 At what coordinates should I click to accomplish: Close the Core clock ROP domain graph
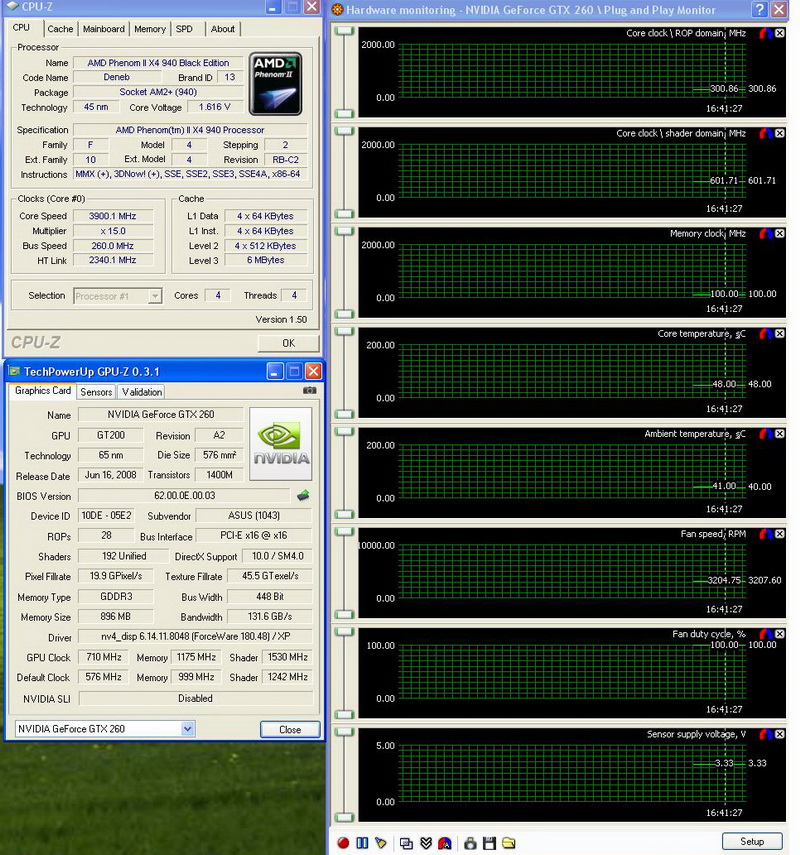(780, 33)
